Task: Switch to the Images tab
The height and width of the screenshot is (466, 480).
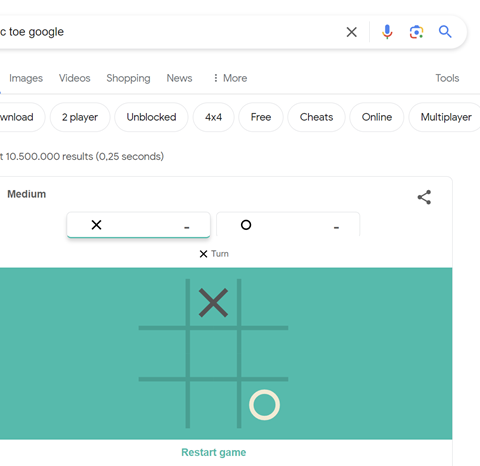Action: tap(26, 78)
